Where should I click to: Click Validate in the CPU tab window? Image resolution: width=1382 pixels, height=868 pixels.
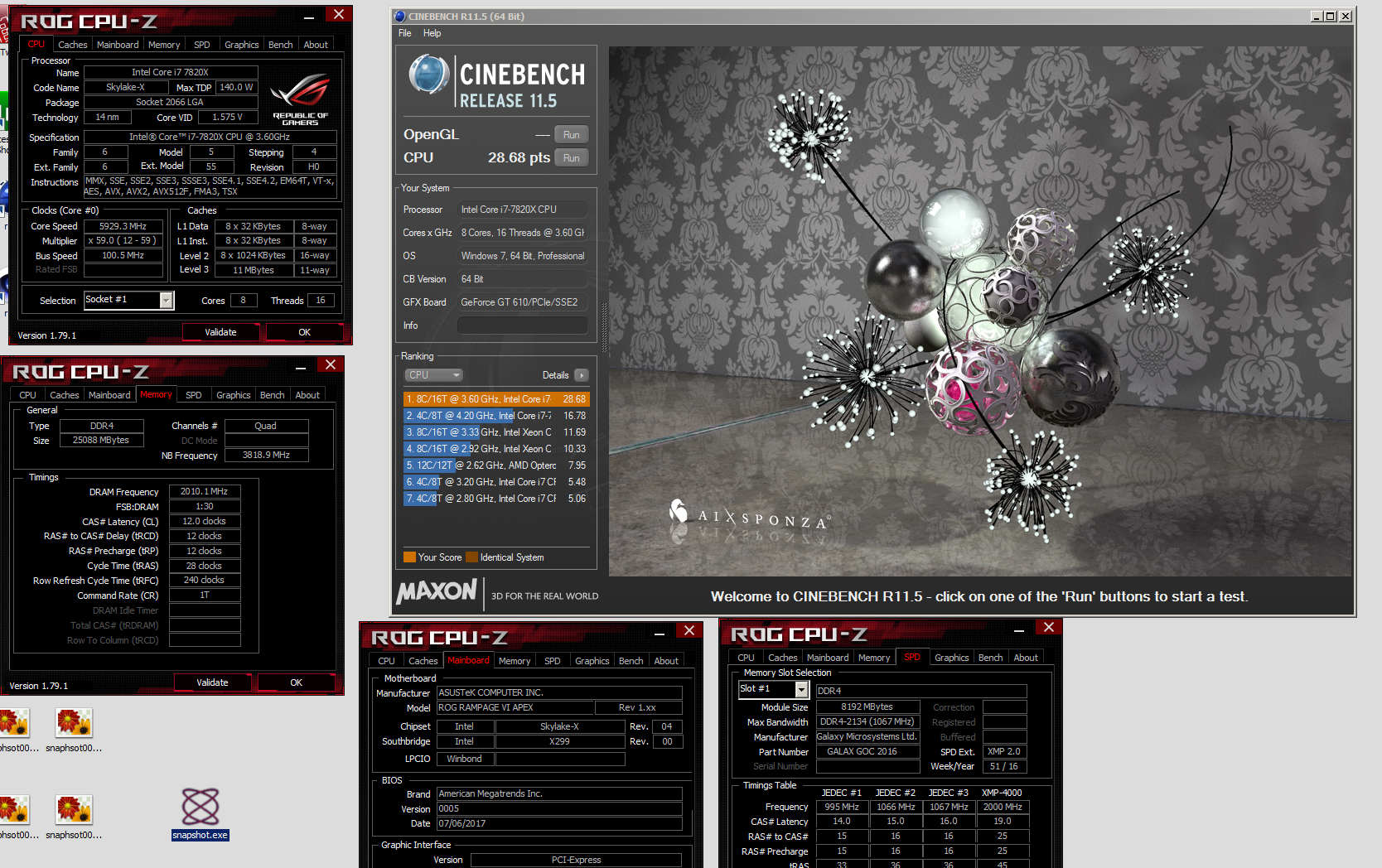[220, 332]
